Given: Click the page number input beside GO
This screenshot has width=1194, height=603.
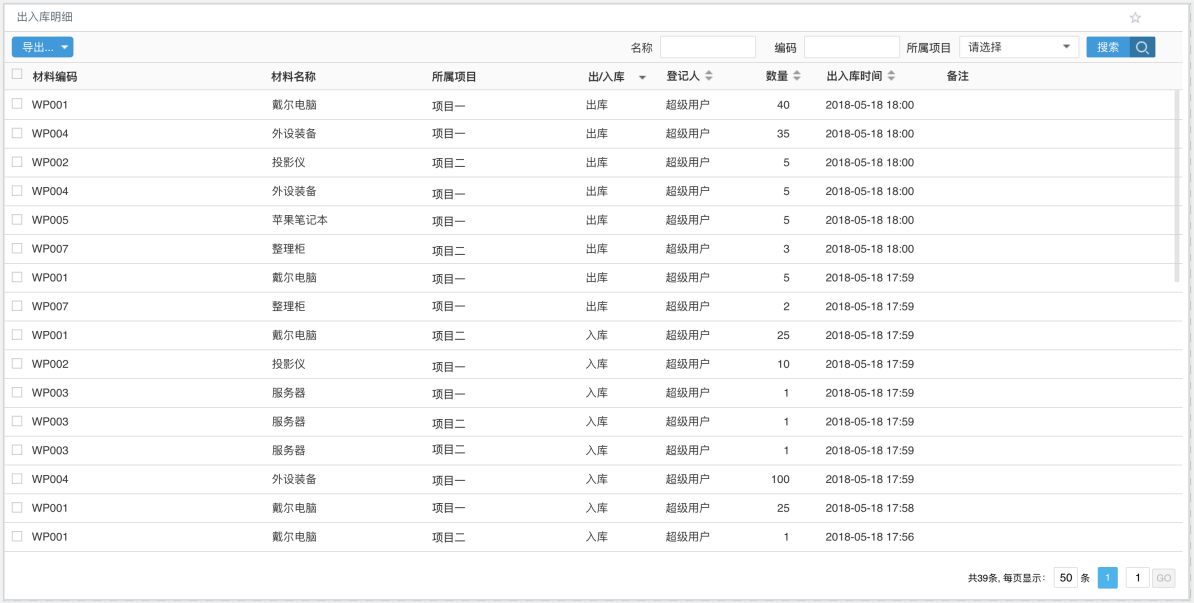Looking at the screenshot, I should [x=1137, y=578].
